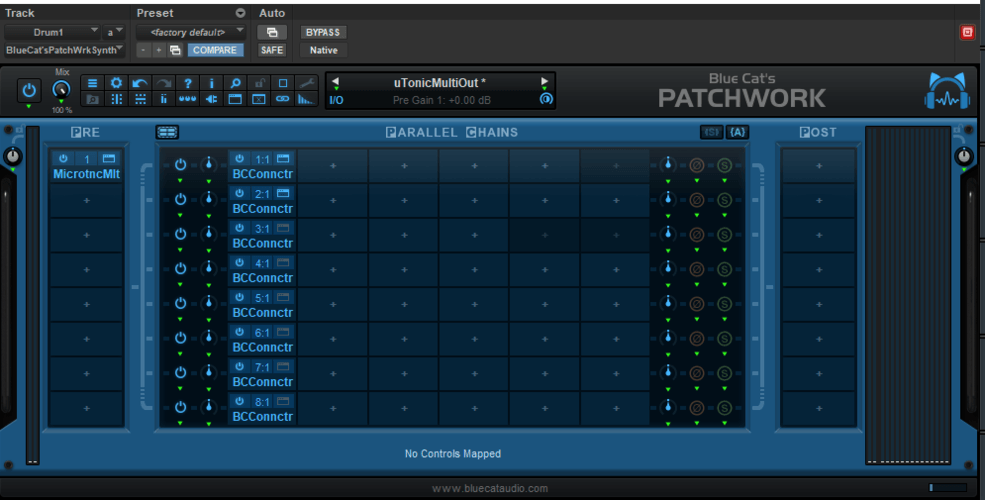Screen dimensions: 985x500
Task: Click the preset copy icon next to COMPARE
Action: [x=175, y=50]
